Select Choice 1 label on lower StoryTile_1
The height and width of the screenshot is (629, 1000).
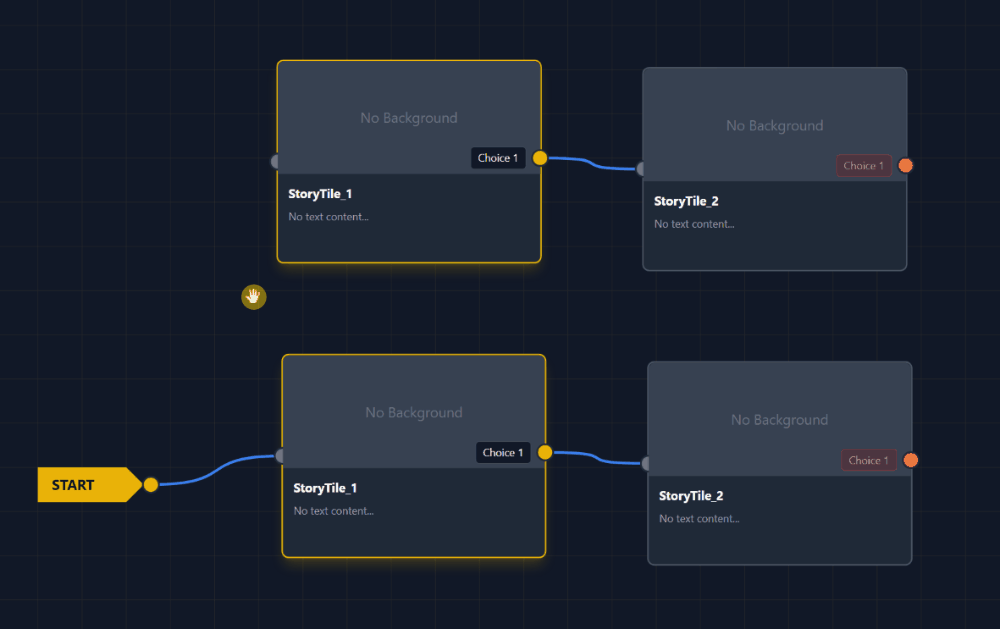[503, 453]
